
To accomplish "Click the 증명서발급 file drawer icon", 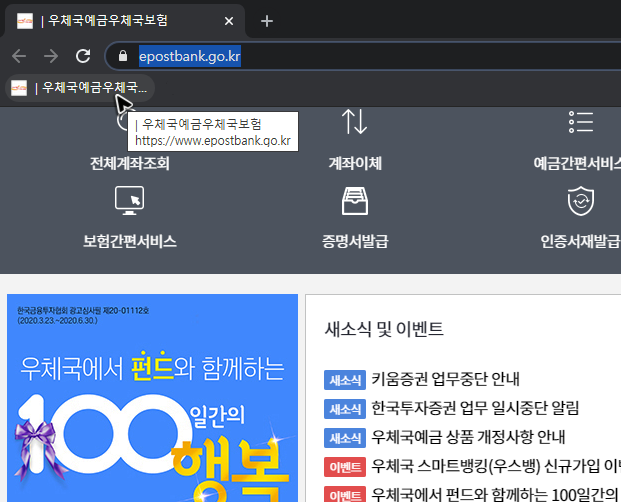I will (355, 201).
